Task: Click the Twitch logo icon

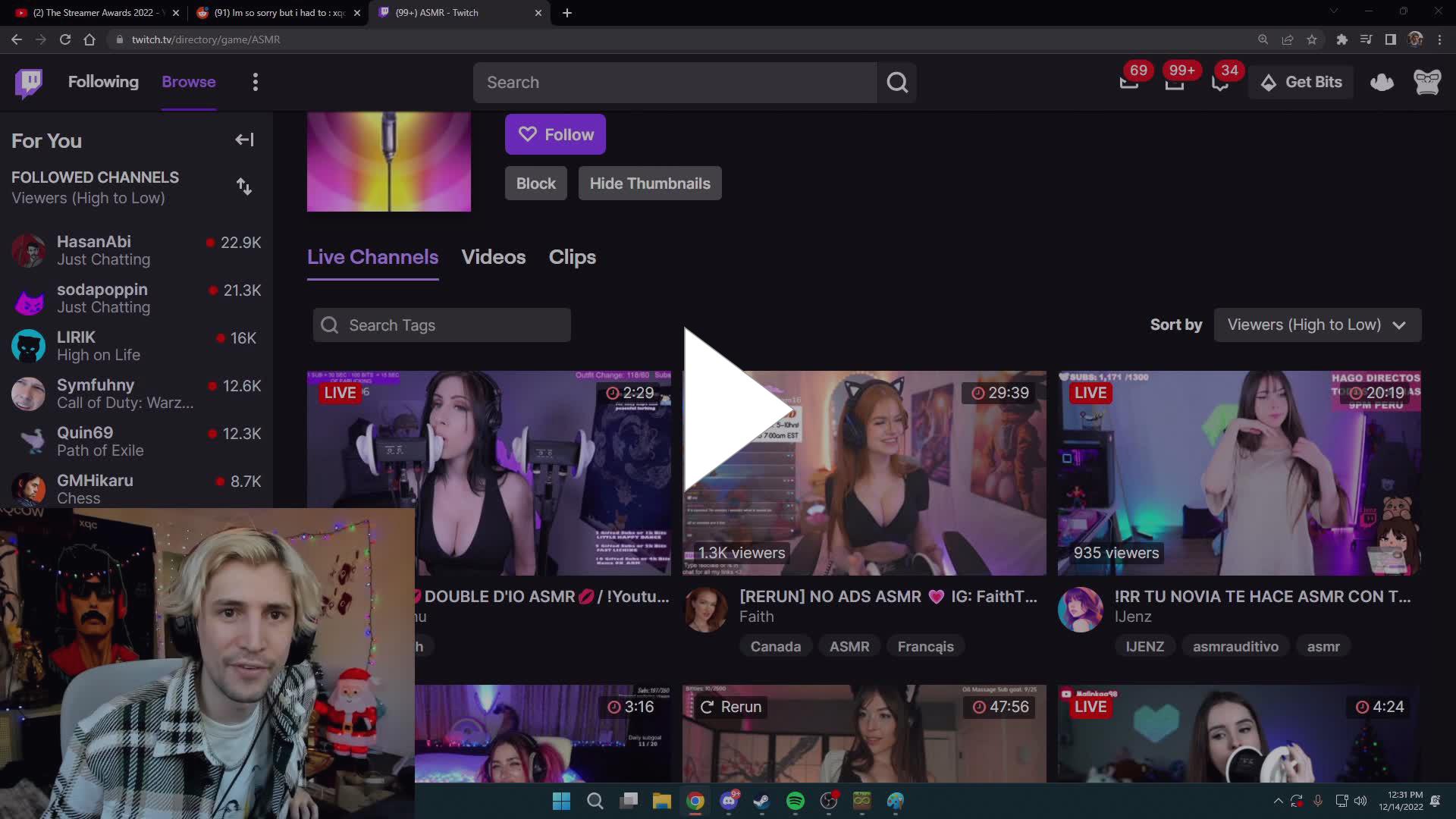Action: tap(28, 82)
